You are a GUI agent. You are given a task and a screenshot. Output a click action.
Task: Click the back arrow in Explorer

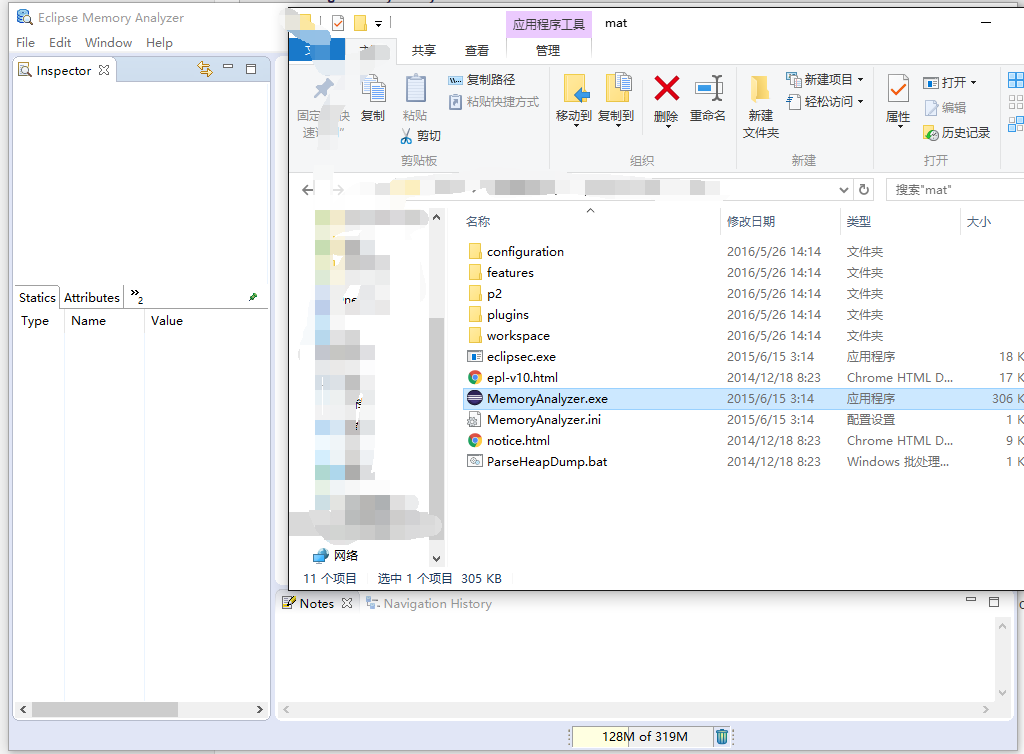click(x=308, y=190)
